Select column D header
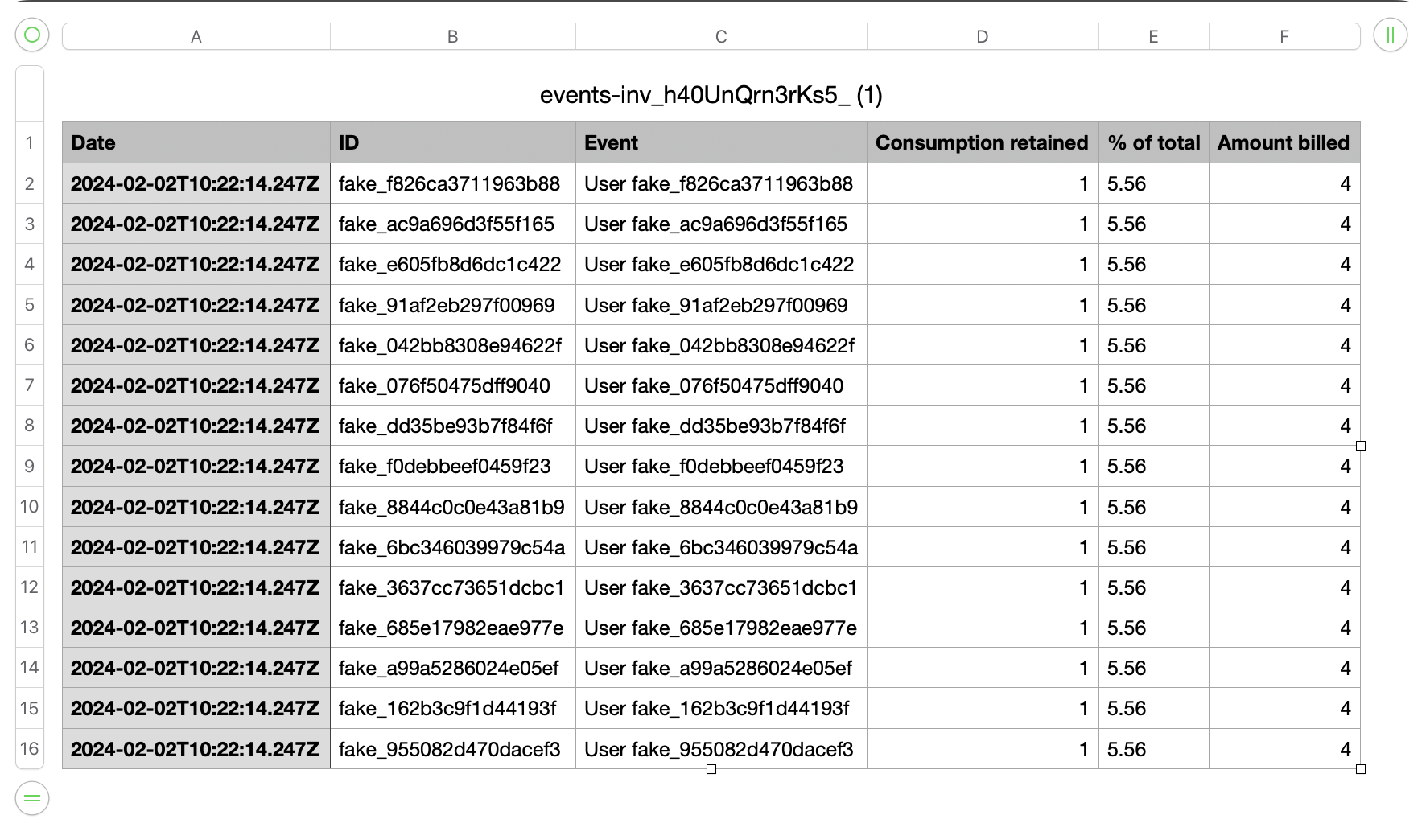 (983, 36)
